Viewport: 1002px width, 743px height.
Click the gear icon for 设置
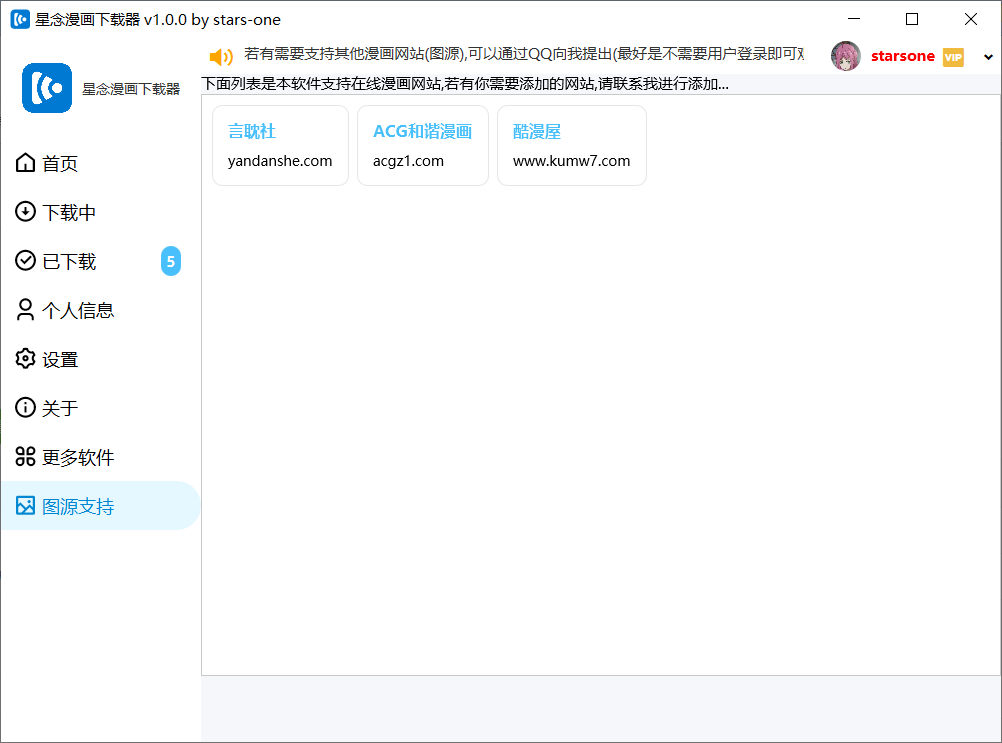tap(25, 359)
